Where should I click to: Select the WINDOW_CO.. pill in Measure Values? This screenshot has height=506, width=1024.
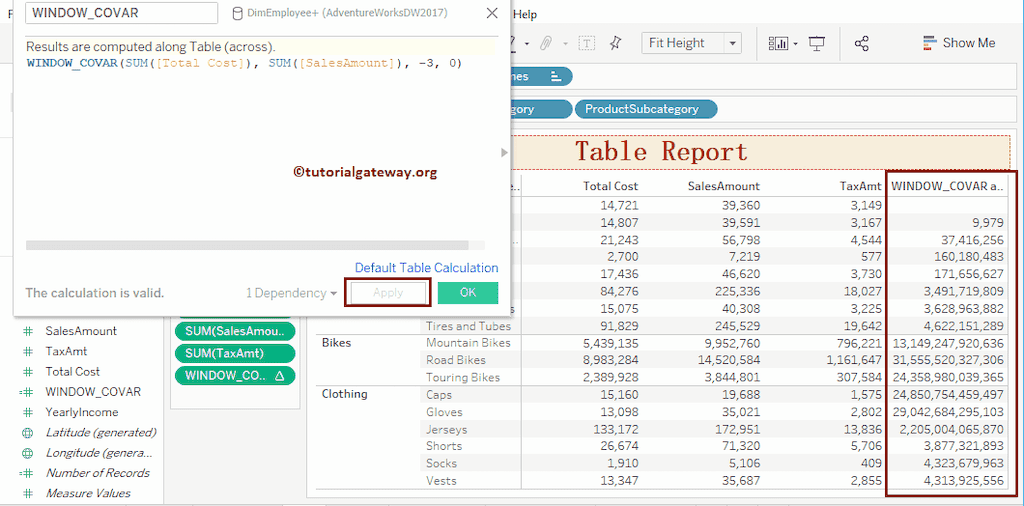[235, 375]
